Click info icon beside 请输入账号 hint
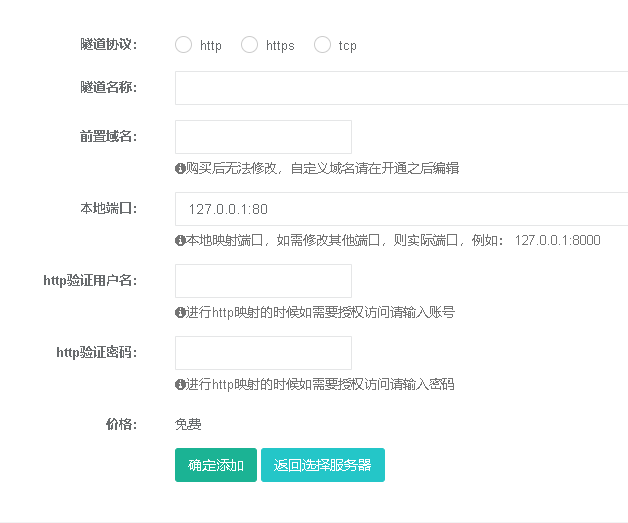This screenshot has width=628, height=523. (x=180, y=312)
